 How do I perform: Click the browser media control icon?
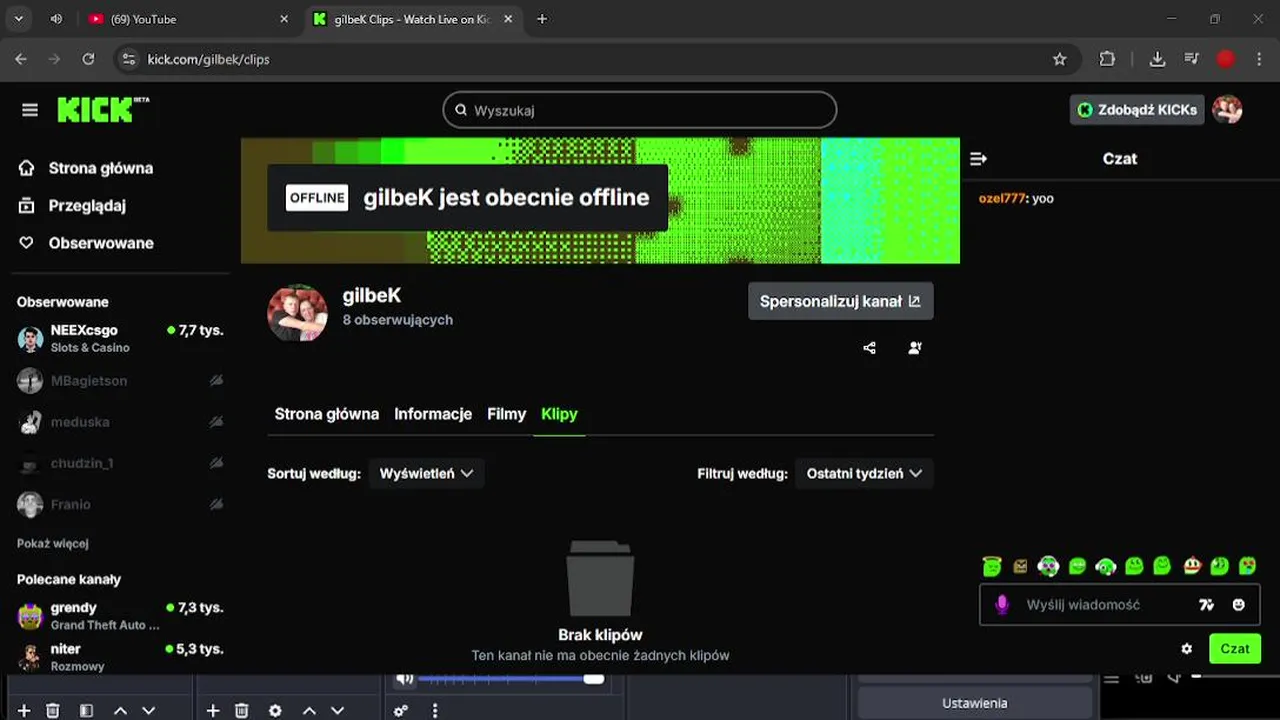[x=1191, y=59]
